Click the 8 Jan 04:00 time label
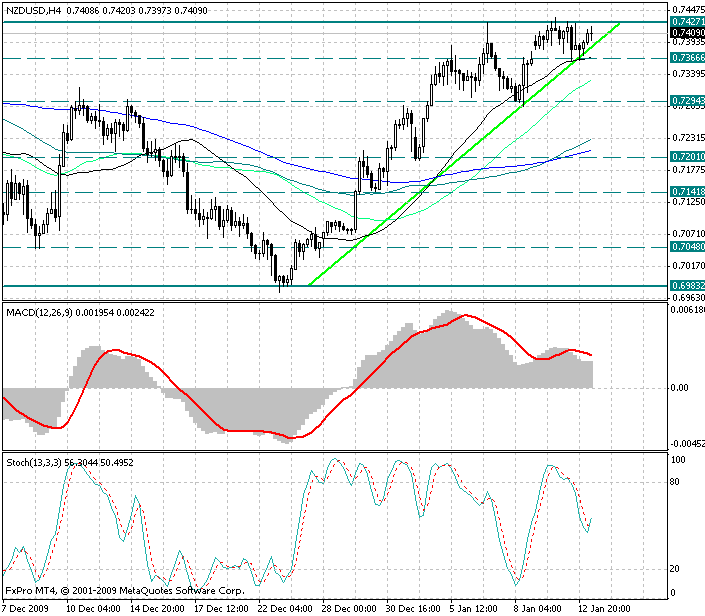 538,609
